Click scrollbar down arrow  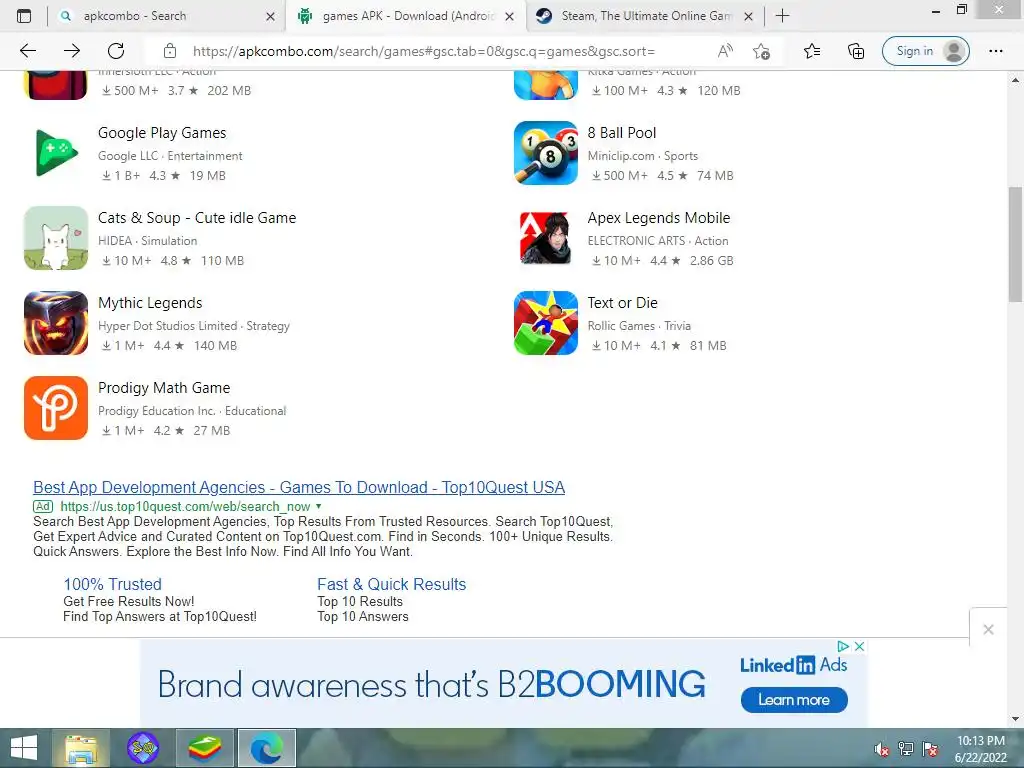coord(1015,719)
